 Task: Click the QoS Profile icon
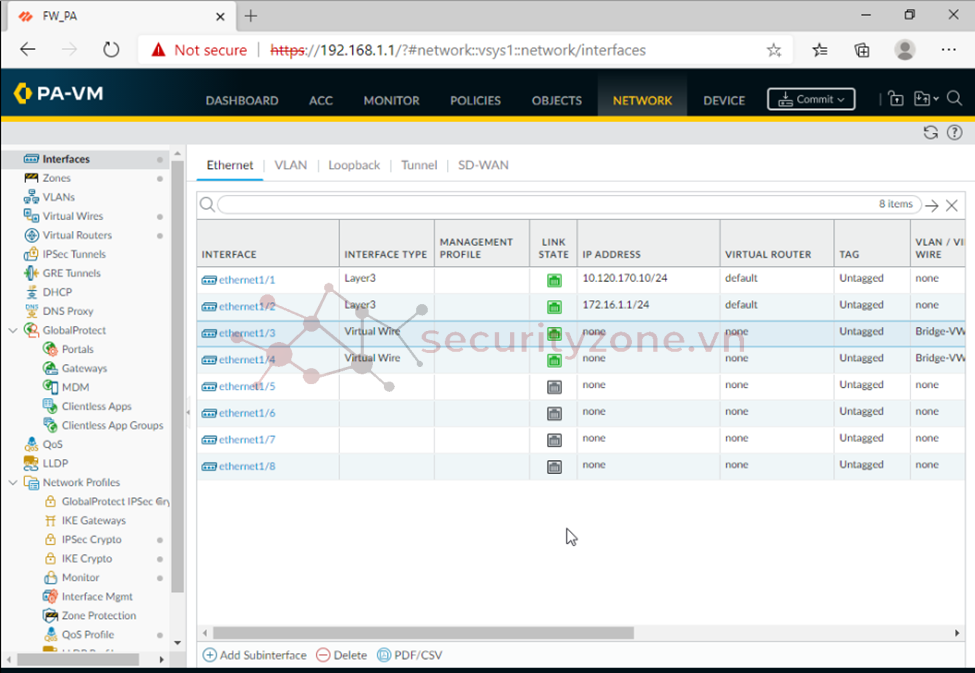coord(50,634)
